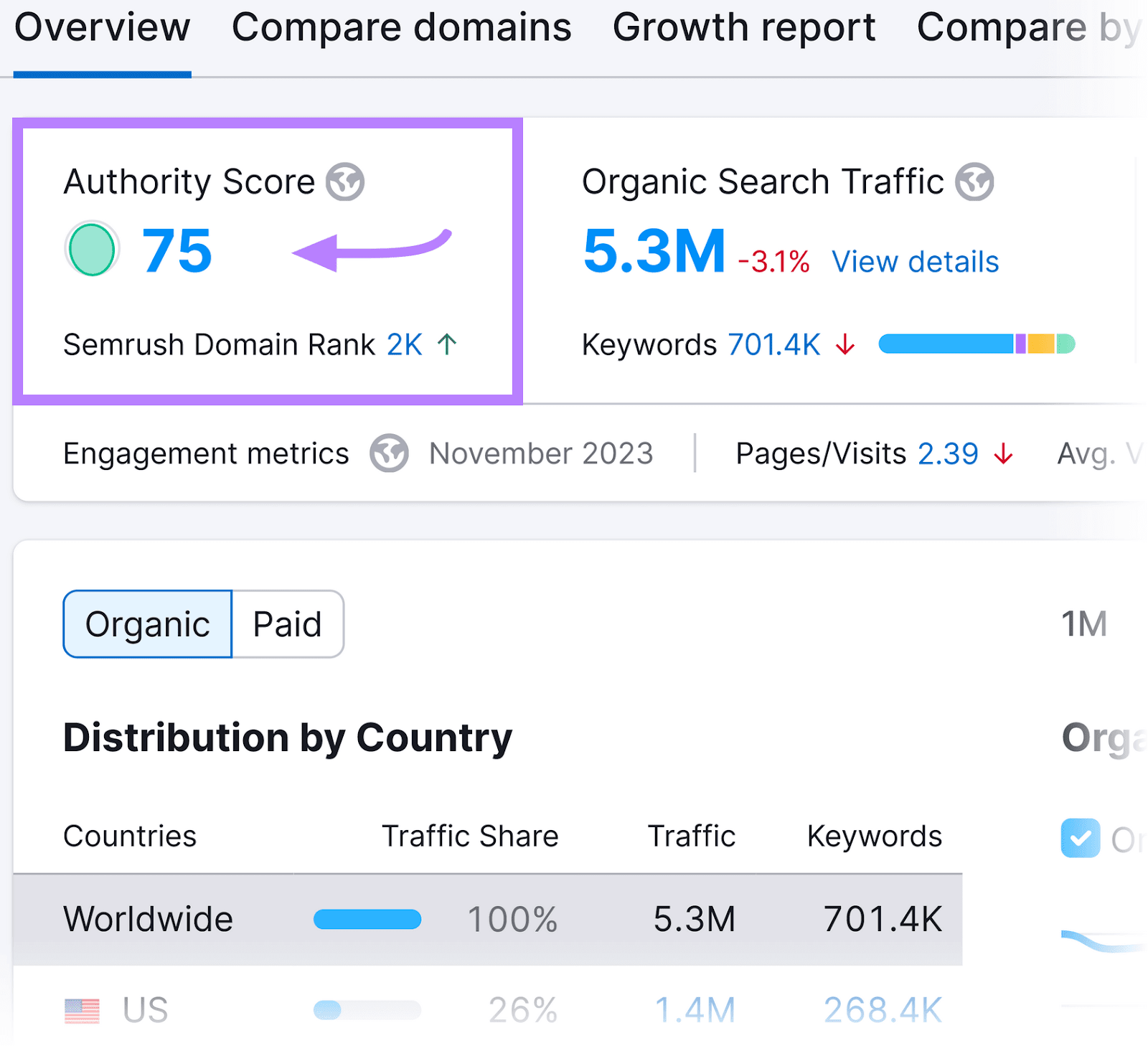The width and height of the screenshot is (1148, 1046).
Task: Click the Engagement metrics globe icon
Action: 388,453
